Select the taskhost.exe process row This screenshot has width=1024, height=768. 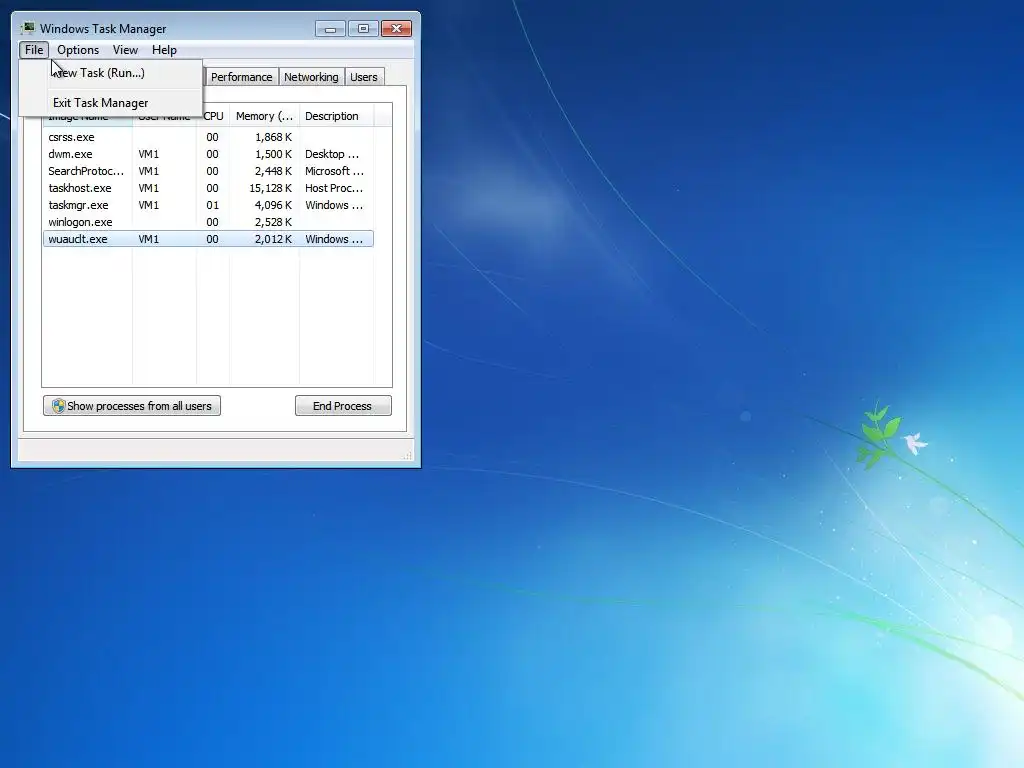(208, 188)
